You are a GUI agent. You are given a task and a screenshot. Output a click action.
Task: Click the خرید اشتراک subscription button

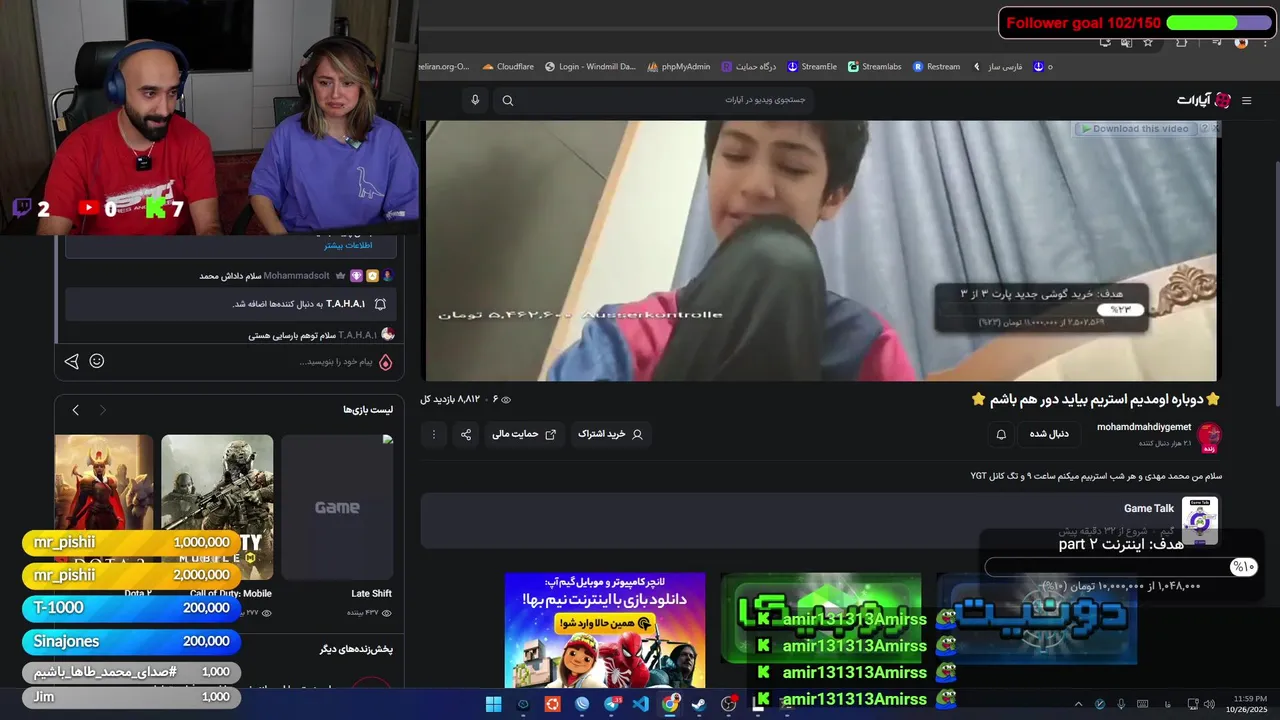[x=610, y=434]
